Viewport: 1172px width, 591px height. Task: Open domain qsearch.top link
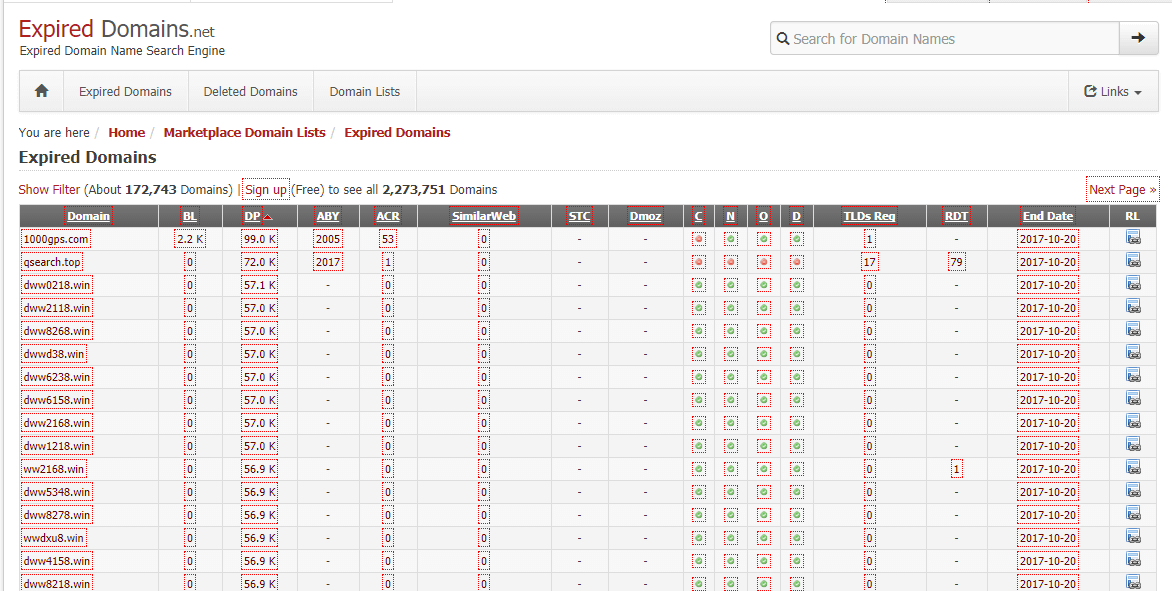pyautogui.click(x=52, y=262)
